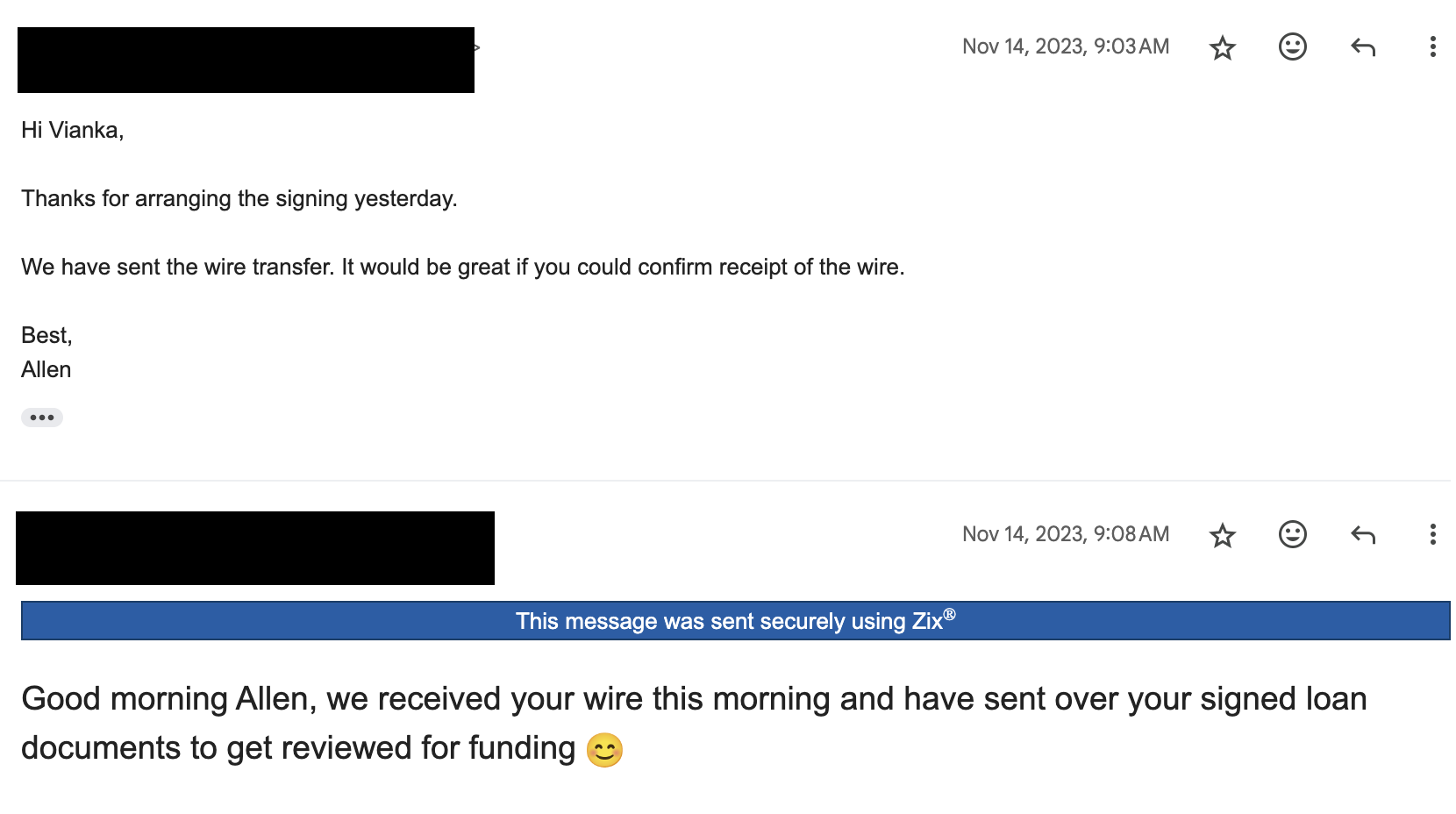Image resolution: width=1456 pixels, height=814 pixels.
Task: Open three-dot menu for the 9:08 AM message
Action: tap(1432, 535)
